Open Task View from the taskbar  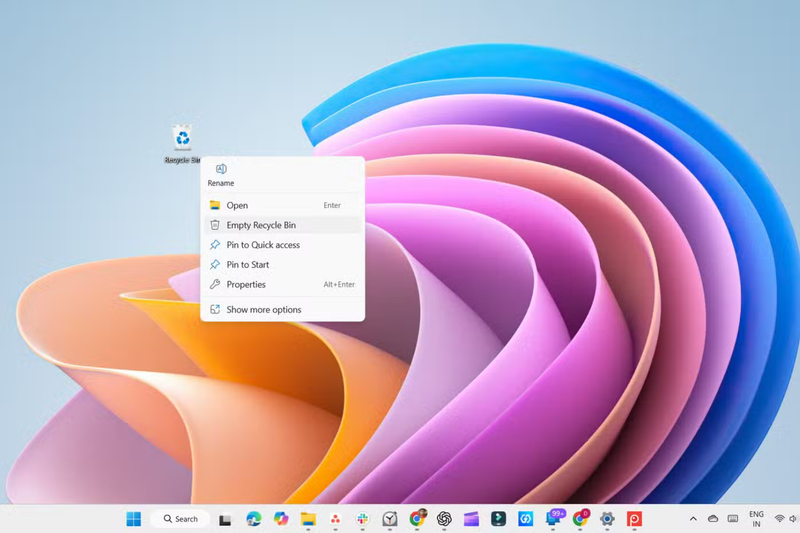point(226,519)
